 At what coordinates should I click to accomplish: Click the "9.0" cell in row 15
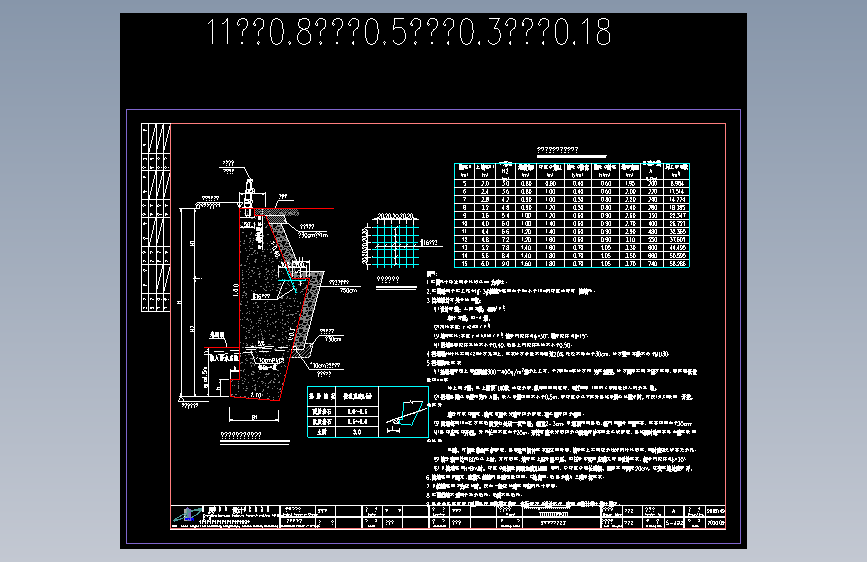[505, 264]
